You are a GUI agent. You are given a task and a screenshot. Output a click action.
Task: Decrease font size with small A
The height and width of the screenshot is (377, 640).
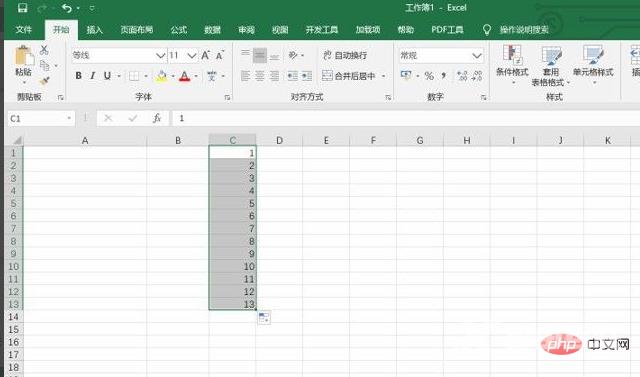(x=220, y=55)
